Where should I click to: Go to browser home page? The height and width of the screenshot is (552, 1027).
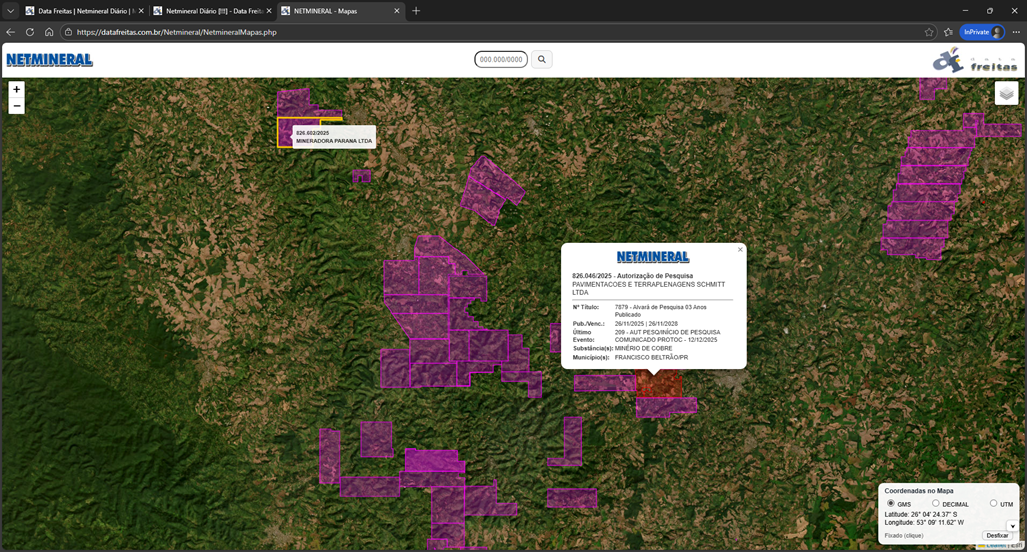click(x=49, y=32)
